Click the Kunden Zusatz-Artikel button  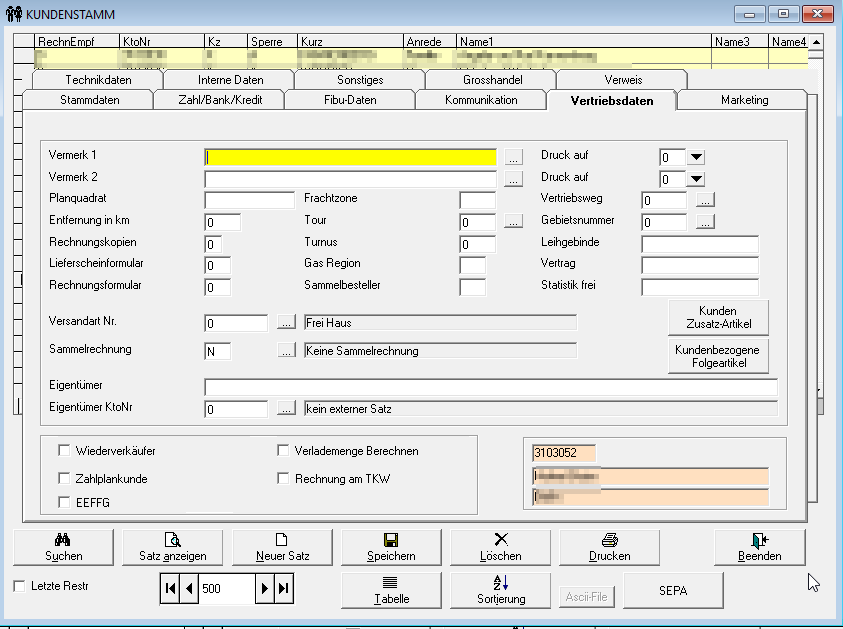point(718,318)
